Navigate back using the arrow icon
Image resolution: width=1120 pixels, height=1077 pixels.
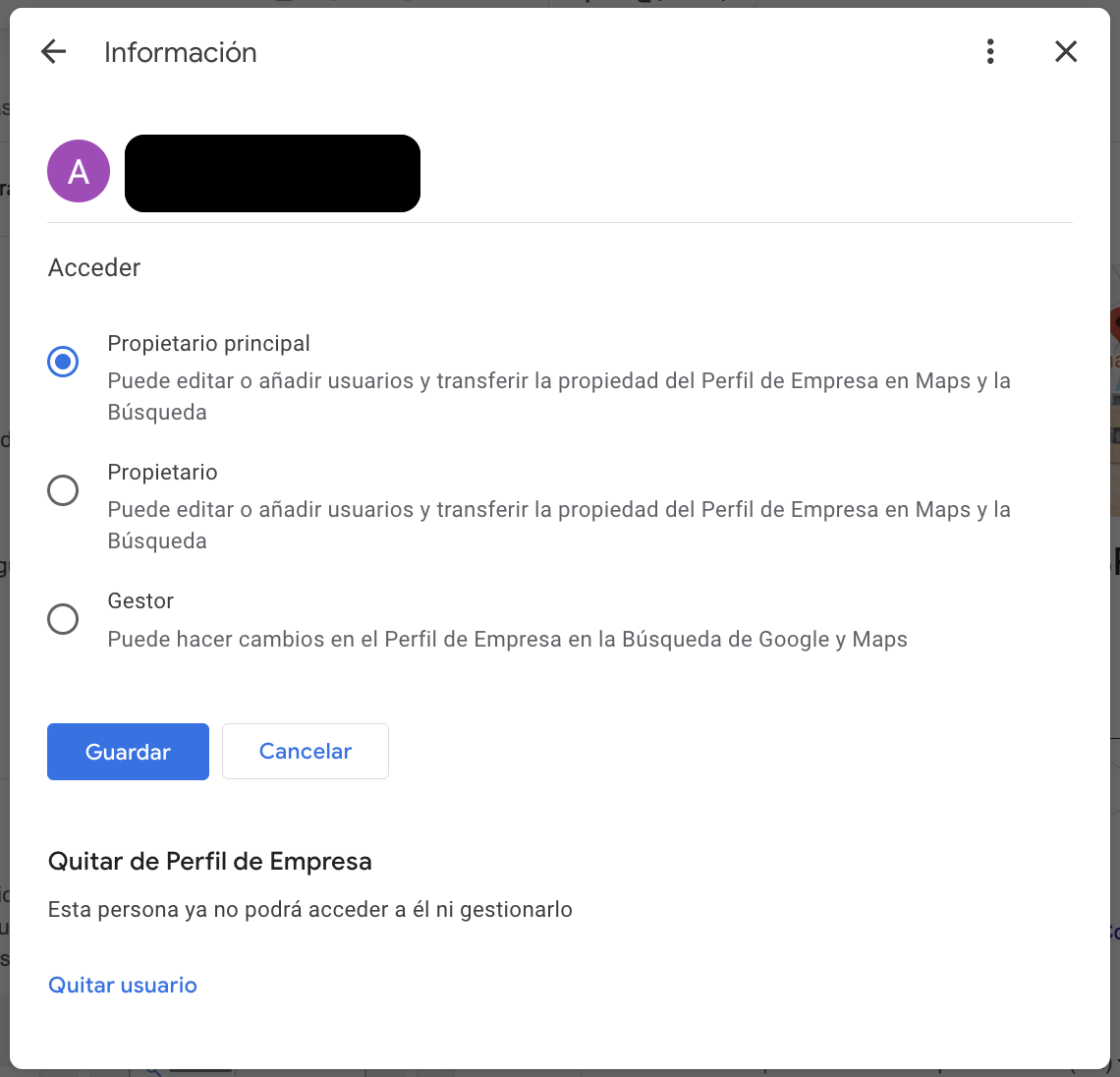[x=52, y=51]
